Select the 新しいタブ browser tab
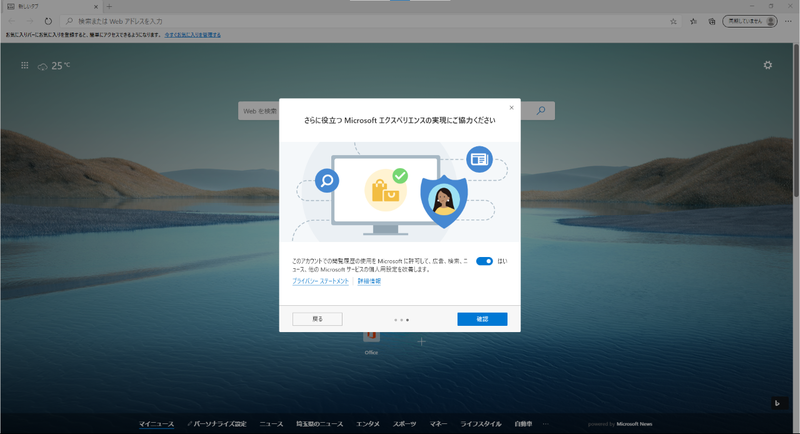Image resolution: width=800 pixels, height=434 pixels. (x=51, y=7)
